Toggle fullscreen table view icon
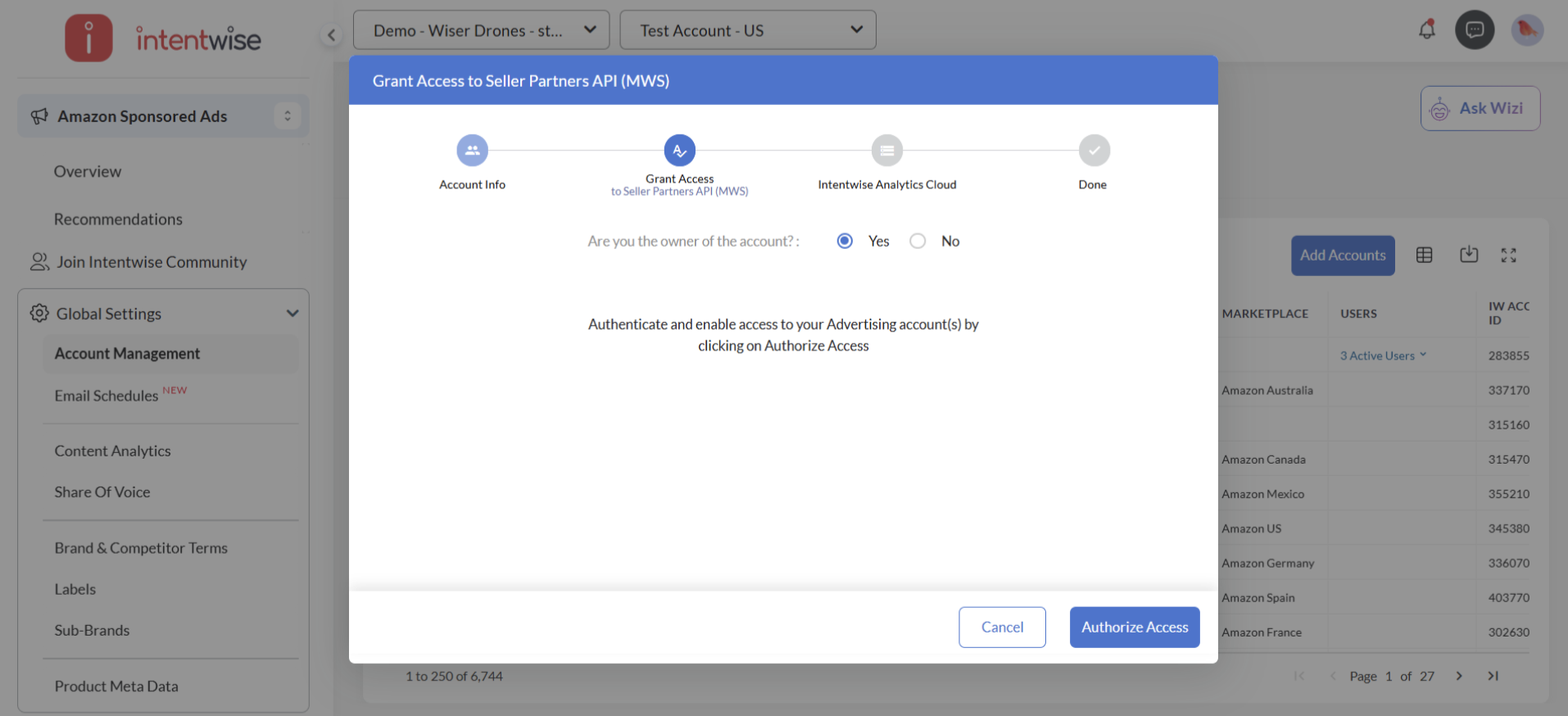Image resolution: width=1568 pixels, height=716 pixels. coord(1508,256)
